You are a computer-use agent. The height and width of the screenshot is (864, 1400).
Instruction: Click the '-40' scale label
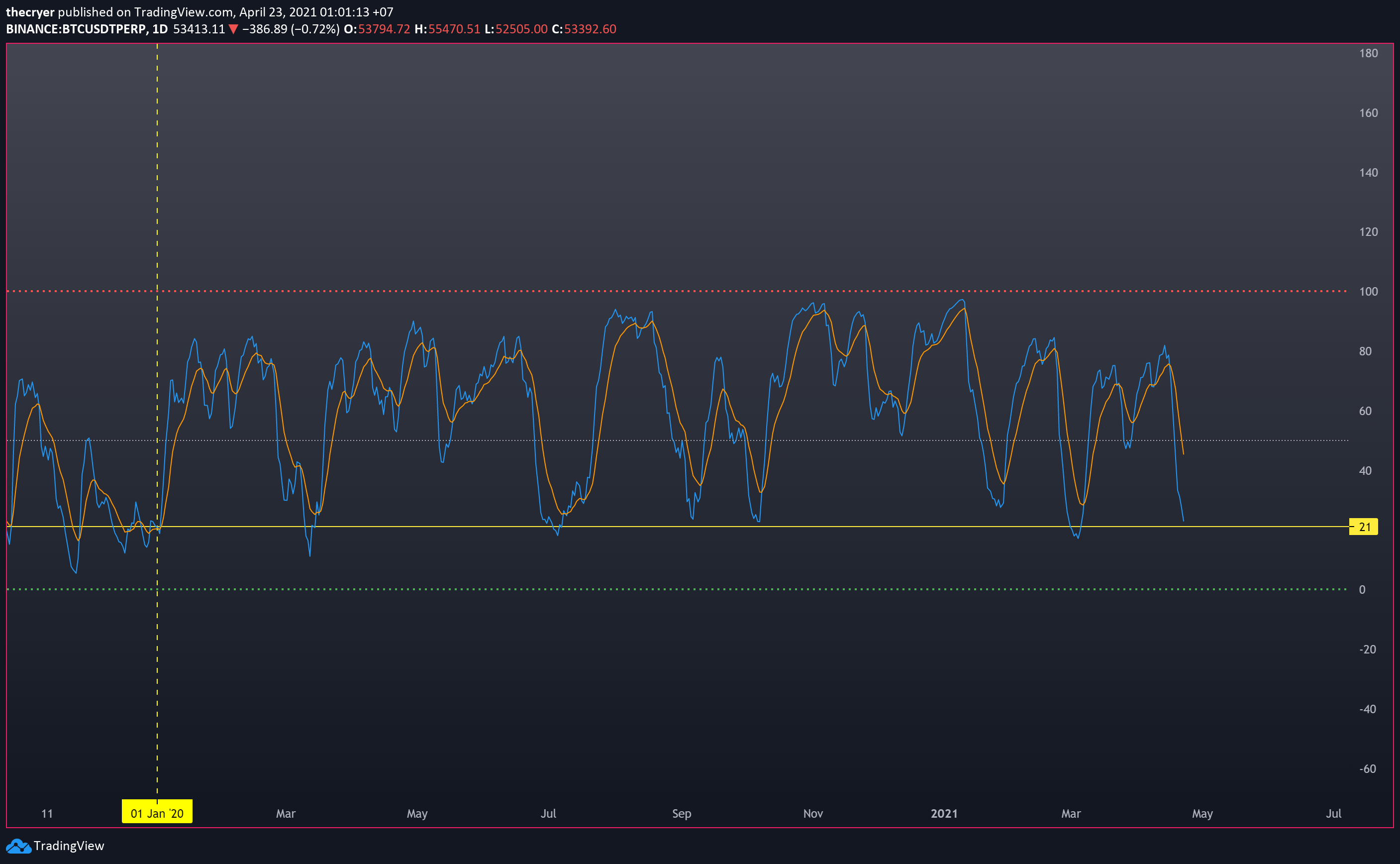click(1368, 709)
